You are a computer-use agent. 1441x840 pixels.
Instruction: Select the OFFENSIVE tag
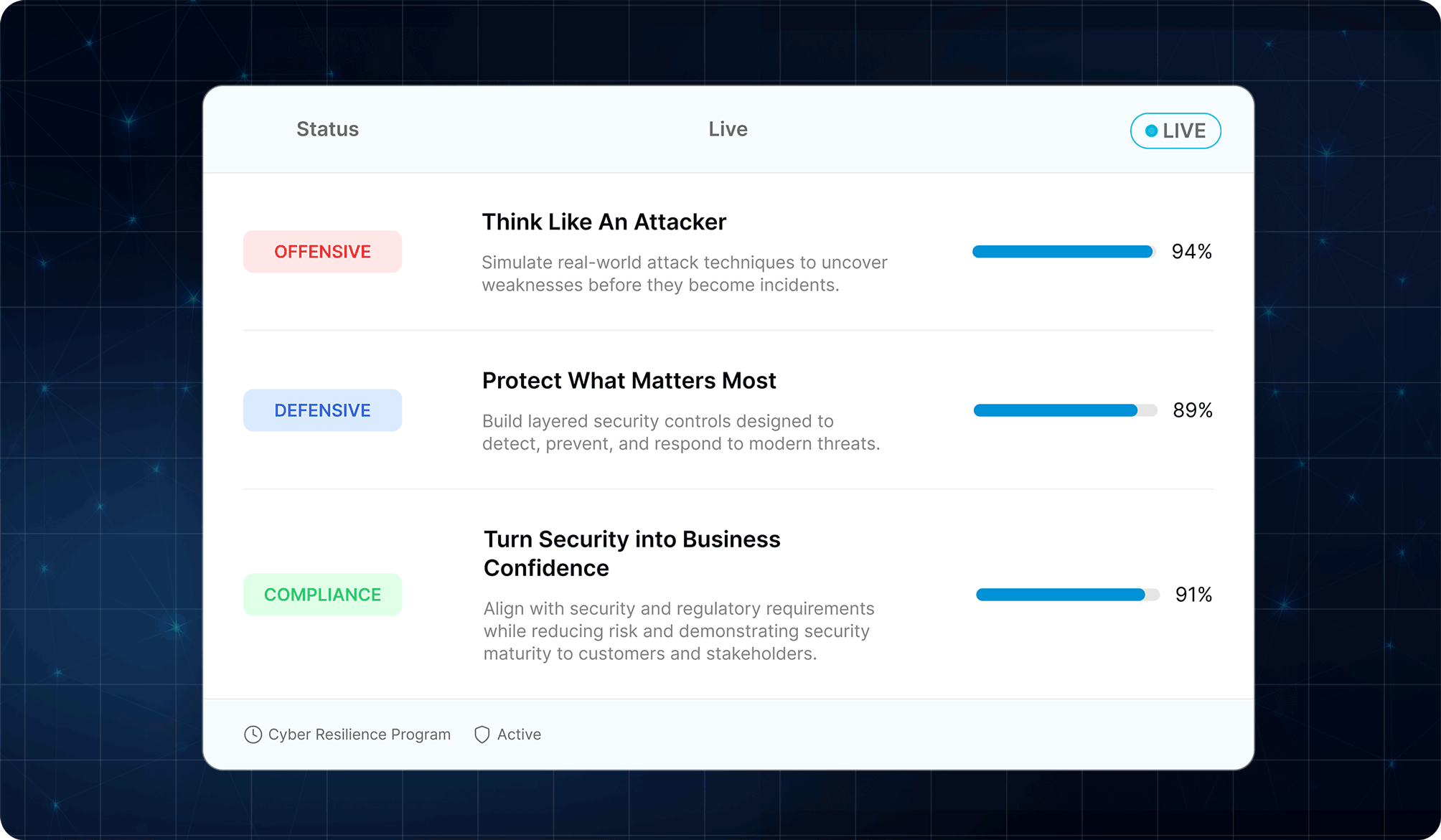coord(322,252)
